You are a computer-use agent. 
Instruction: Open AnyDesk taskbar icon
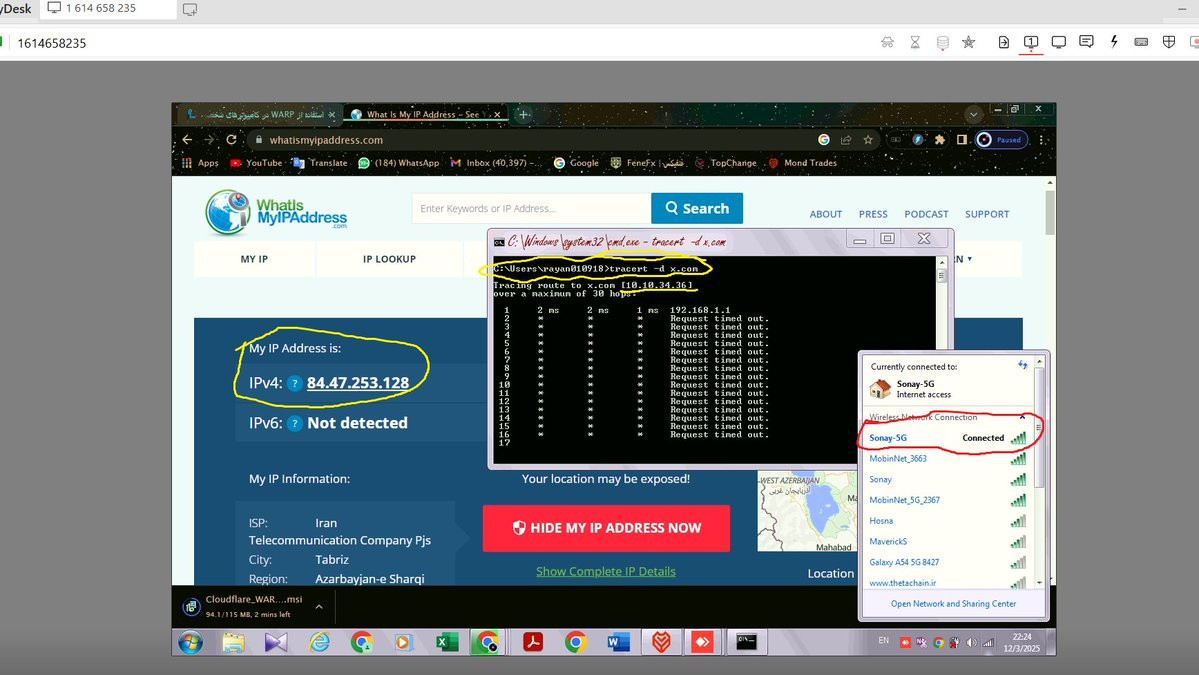tap(703, 642)
